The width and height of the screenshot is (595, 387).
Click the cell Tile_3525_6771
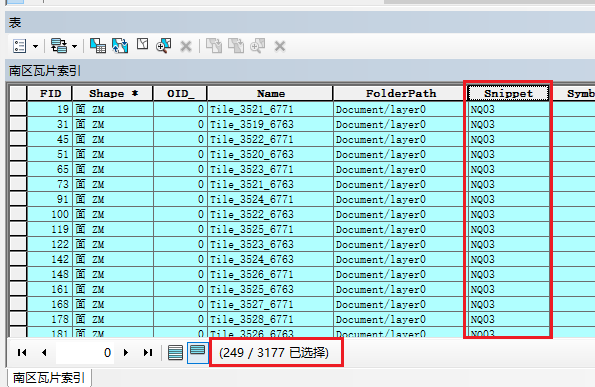click(x=270, y=229)
